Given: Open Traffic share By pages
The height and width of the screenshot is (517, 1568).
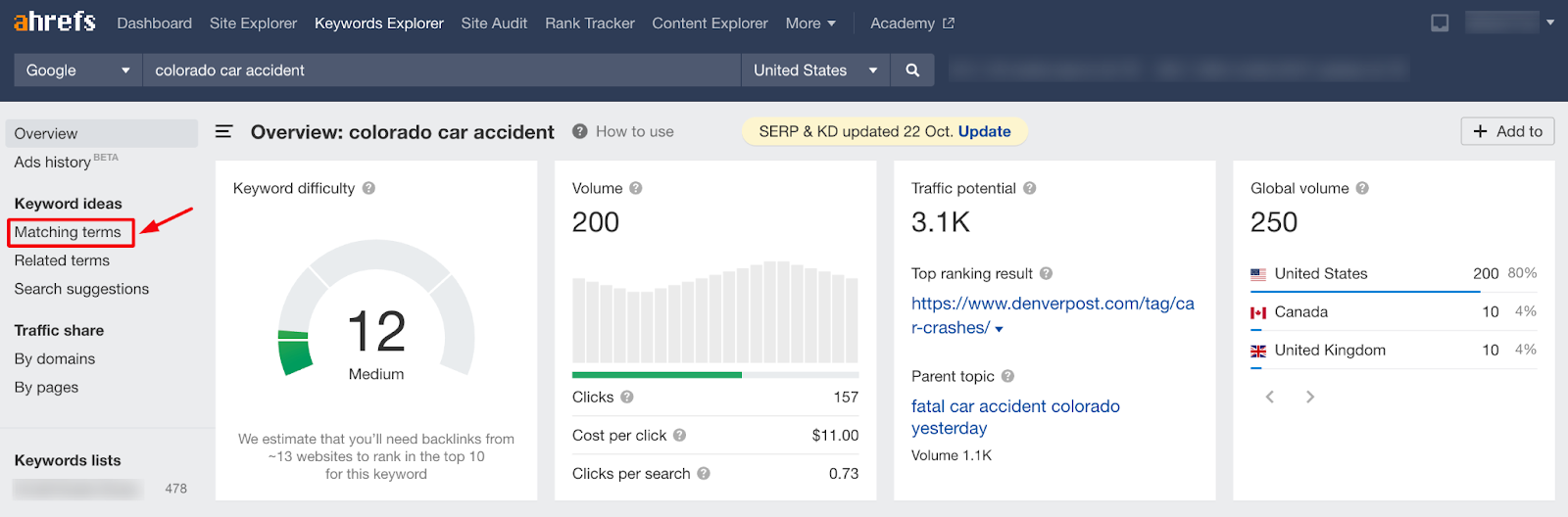Looking at the screenshot, I should click(46, 388).
